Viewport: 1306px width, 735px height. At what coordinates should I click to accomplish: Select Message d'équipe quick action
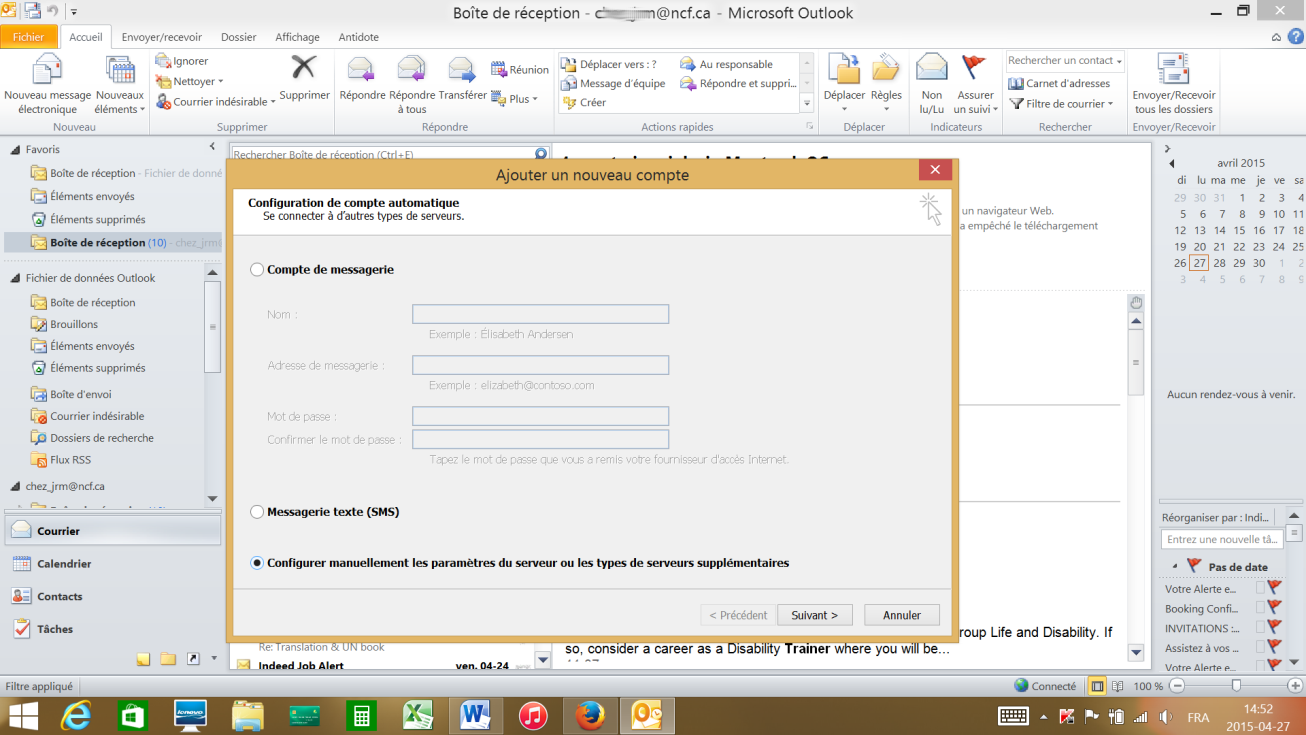(x=613, y=84)
